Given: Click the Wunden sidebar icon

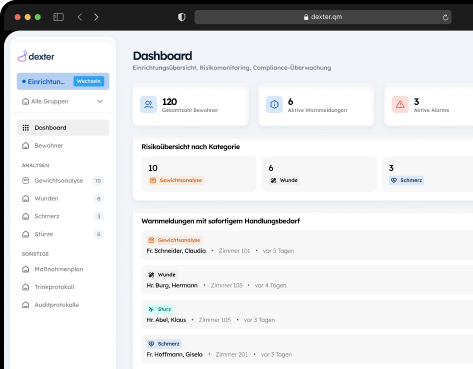Looking at the screenshot, I should pyautogui.click(x=26, y=199).
